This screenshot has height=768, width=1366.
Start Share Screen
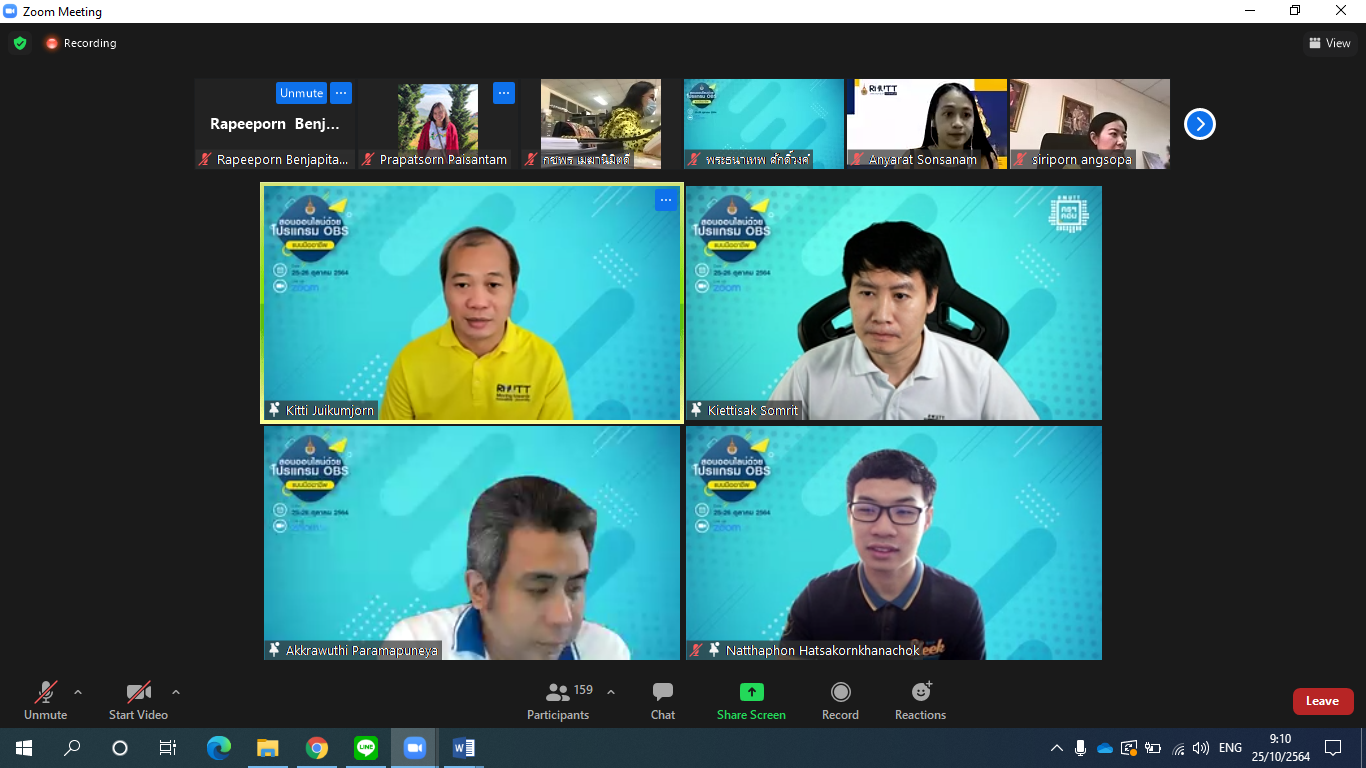[751, 700]
